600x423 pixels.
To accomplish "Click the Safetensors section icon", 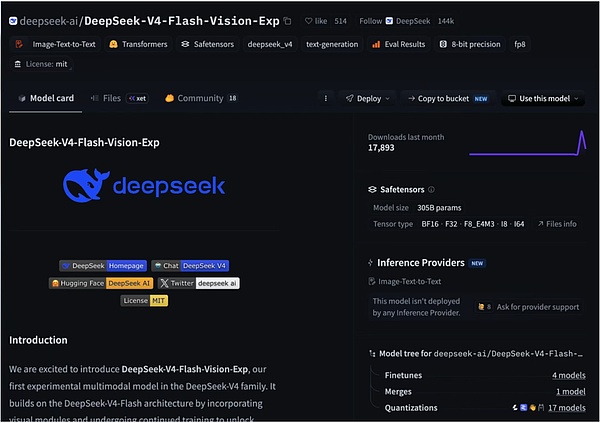I will (372, 189).
